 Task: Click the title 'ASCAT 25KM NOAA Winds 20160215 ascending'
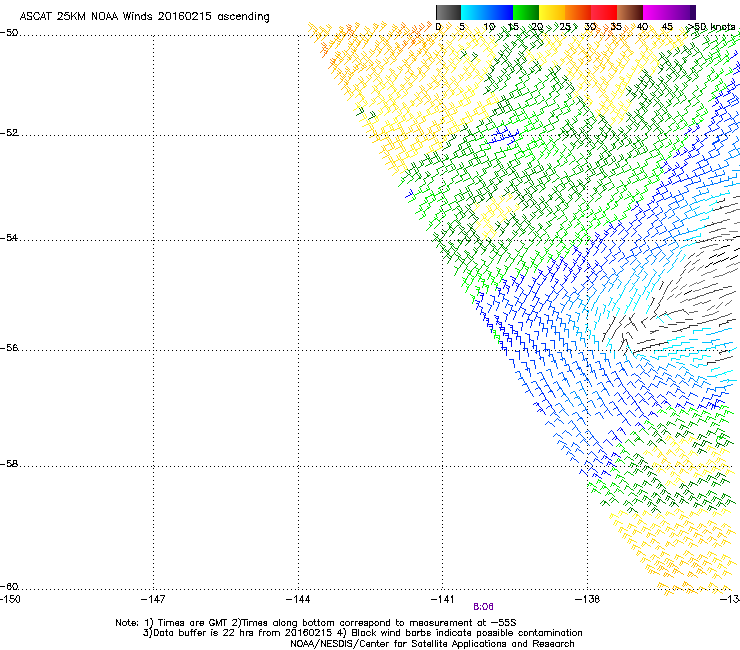click(144, 17)
